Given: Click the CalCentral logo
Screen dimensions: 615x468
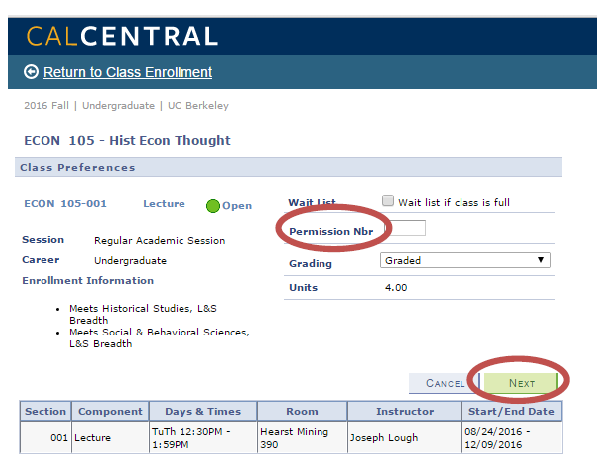Looking at the screenshot, I should click(122, 36).
